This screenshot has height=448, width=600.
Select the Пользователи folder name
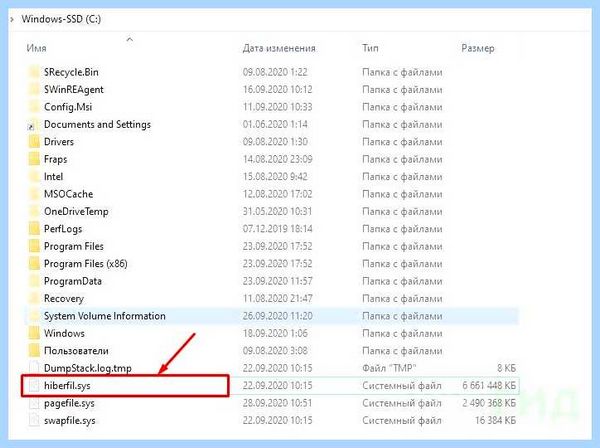coord(76,351)
